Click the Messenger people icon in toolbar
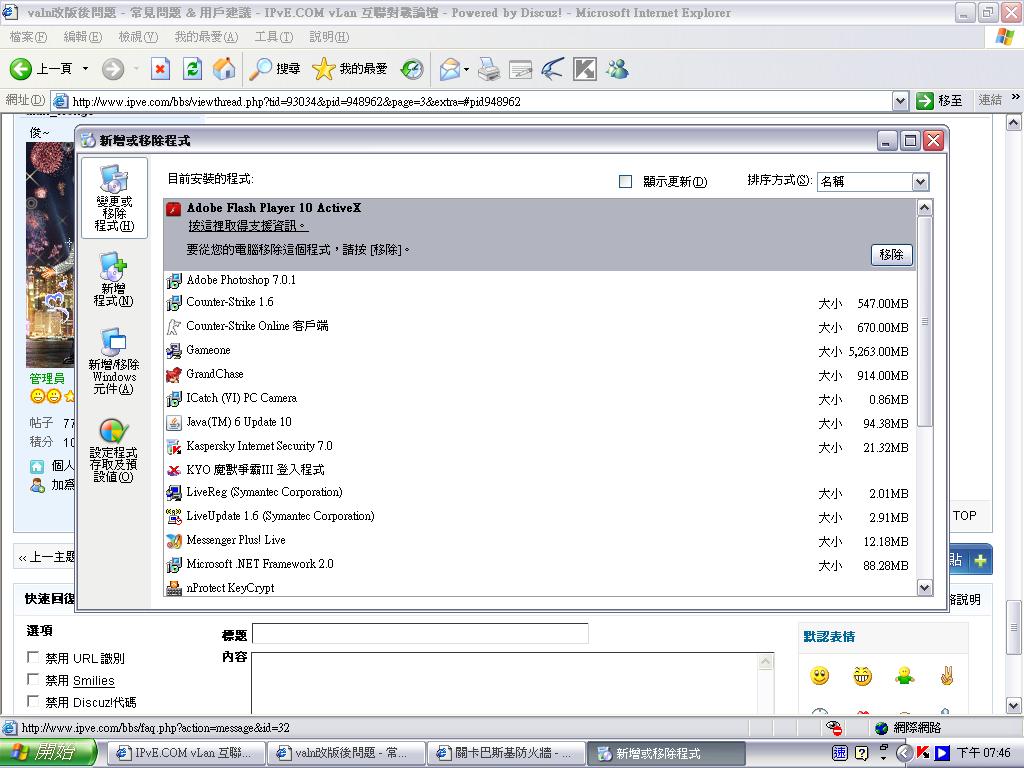This screenshot has width=1024, height=768. click(x=617, y=69)
